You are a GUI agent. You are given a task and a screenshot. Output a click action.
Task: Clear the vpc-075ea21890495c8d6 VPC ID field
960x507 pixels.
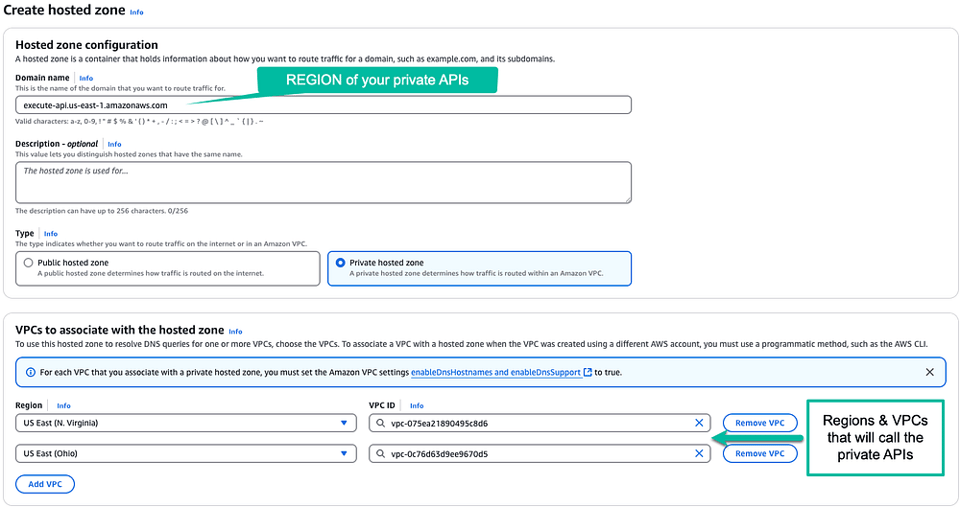pyautogui.click(x=699, y=423)
